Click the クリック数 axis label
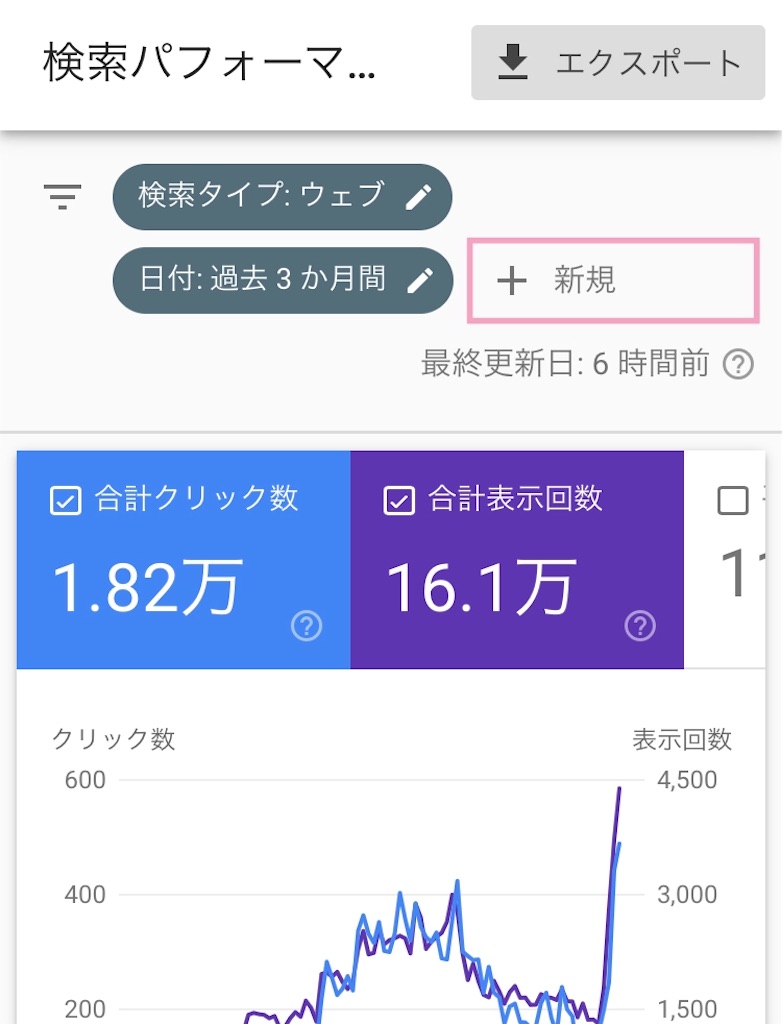783x1024 pixels. coord(114,739)
